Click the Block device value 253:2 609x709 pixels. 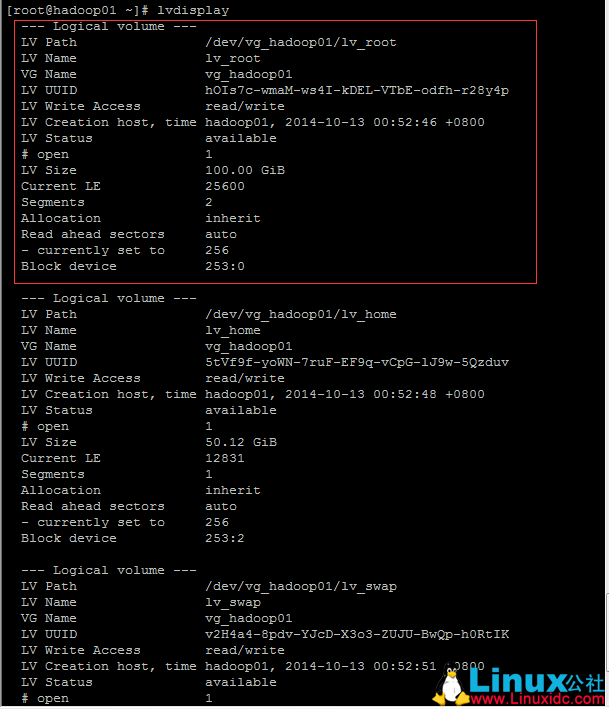pyautogui.click(x=225, y=538)
